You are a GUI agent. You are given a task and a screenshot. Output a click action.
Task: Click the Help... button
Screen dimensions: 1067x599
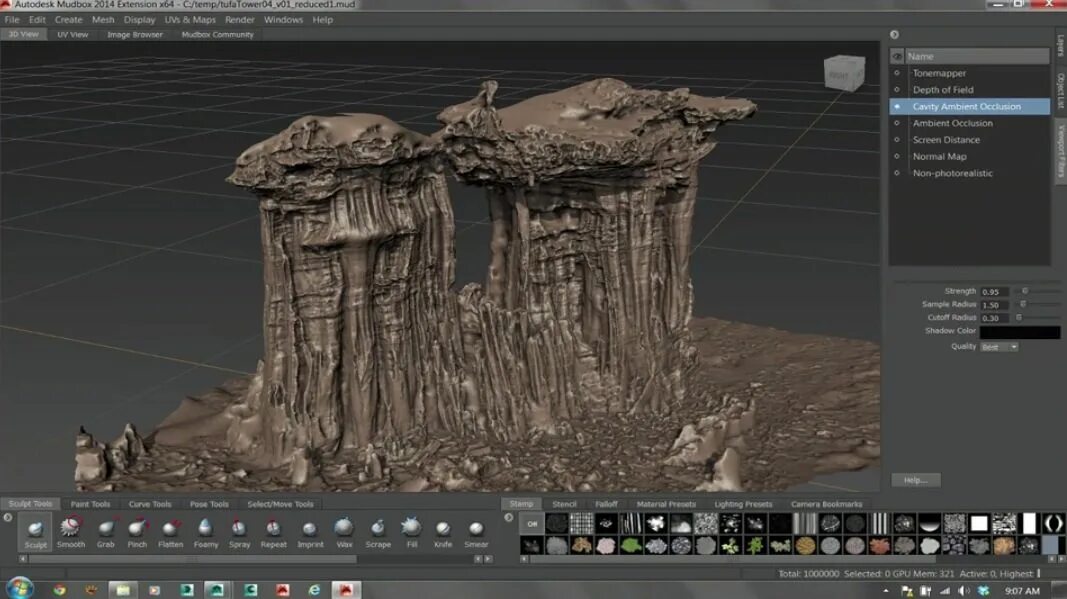915,480
